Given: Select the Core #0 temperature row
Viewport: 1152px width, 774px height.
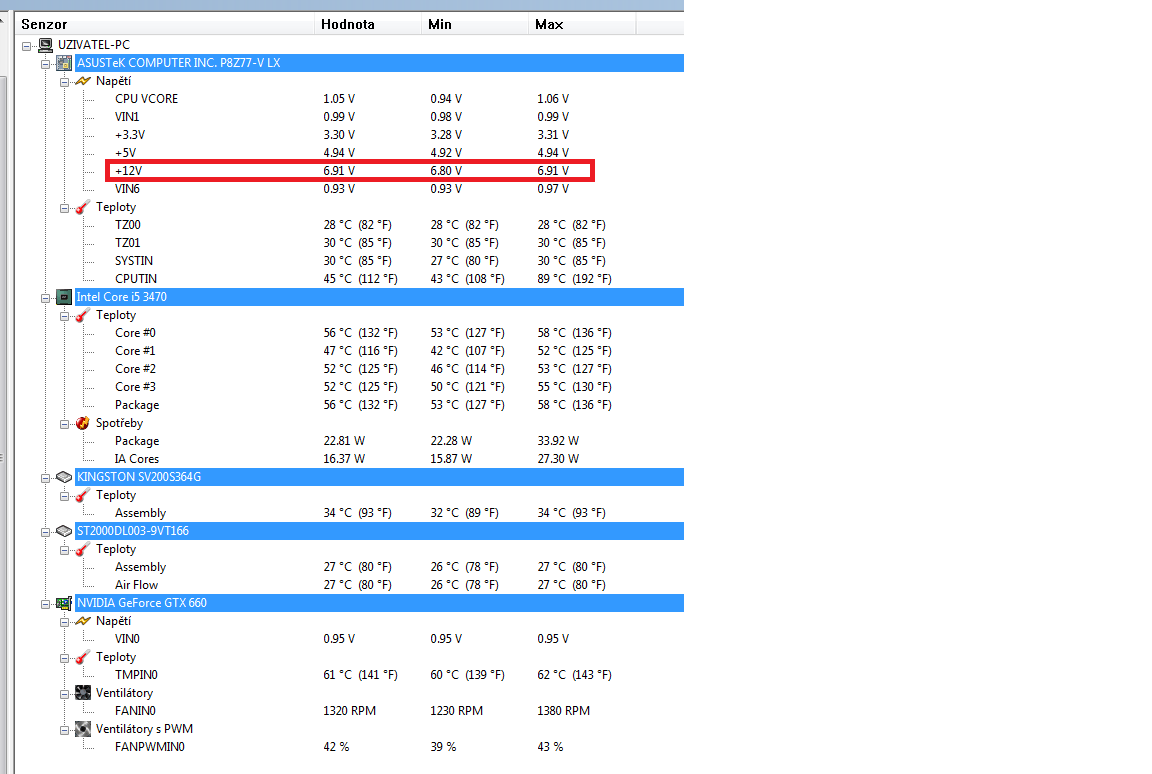Looking at the screenshot, I should tap(364, 333).
